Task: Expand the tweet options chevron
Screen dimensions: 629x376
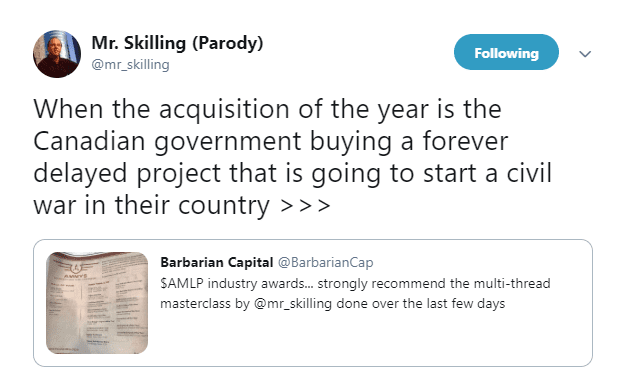Action: pos(585,53)
